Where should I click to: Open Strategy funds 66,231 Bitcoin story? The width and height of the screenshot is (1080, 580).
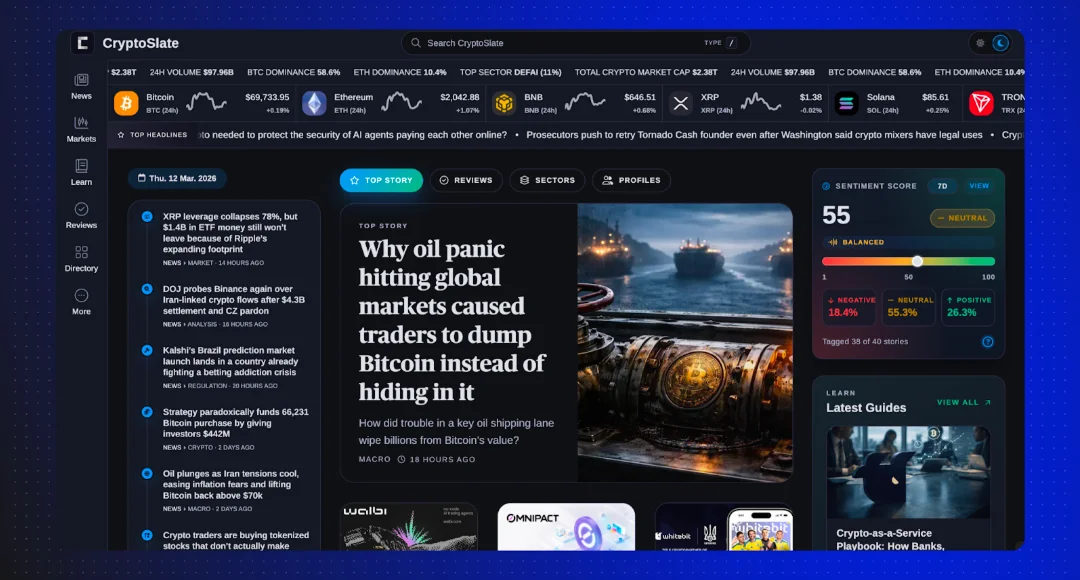[236, 423]
